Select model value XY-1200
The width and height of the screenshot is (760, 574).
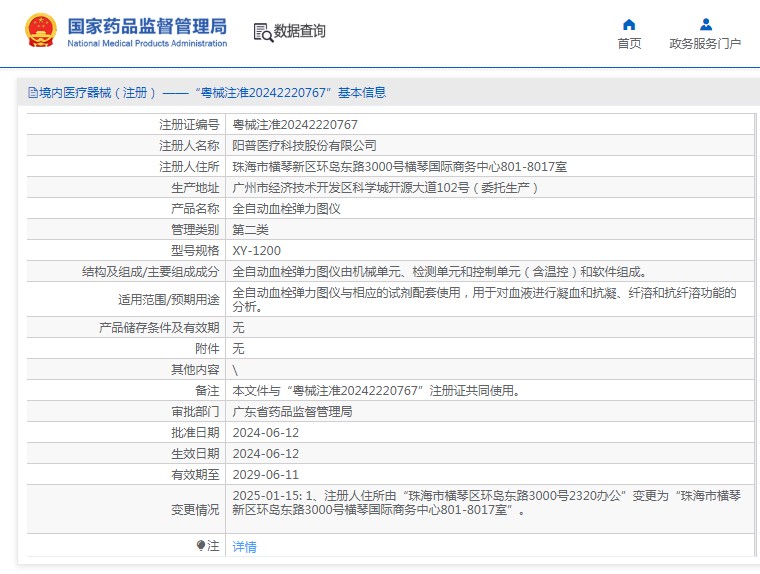(x=256, y=251)
